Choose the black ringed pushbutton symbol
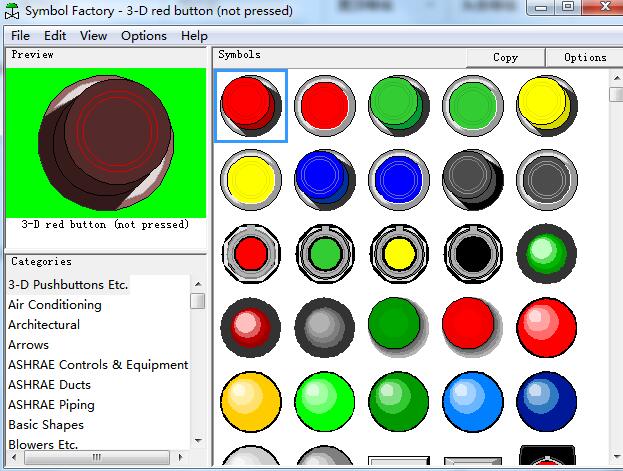This screenshot has height=471, width=623. coord(472,252)
